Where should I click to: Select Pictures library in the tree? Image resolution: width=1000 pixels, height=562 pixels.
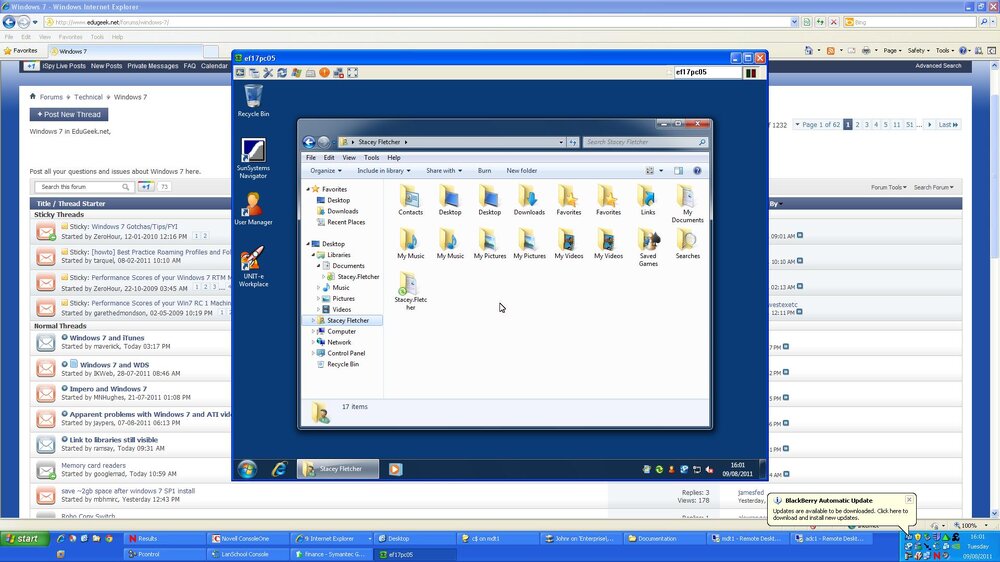(343, 299)
